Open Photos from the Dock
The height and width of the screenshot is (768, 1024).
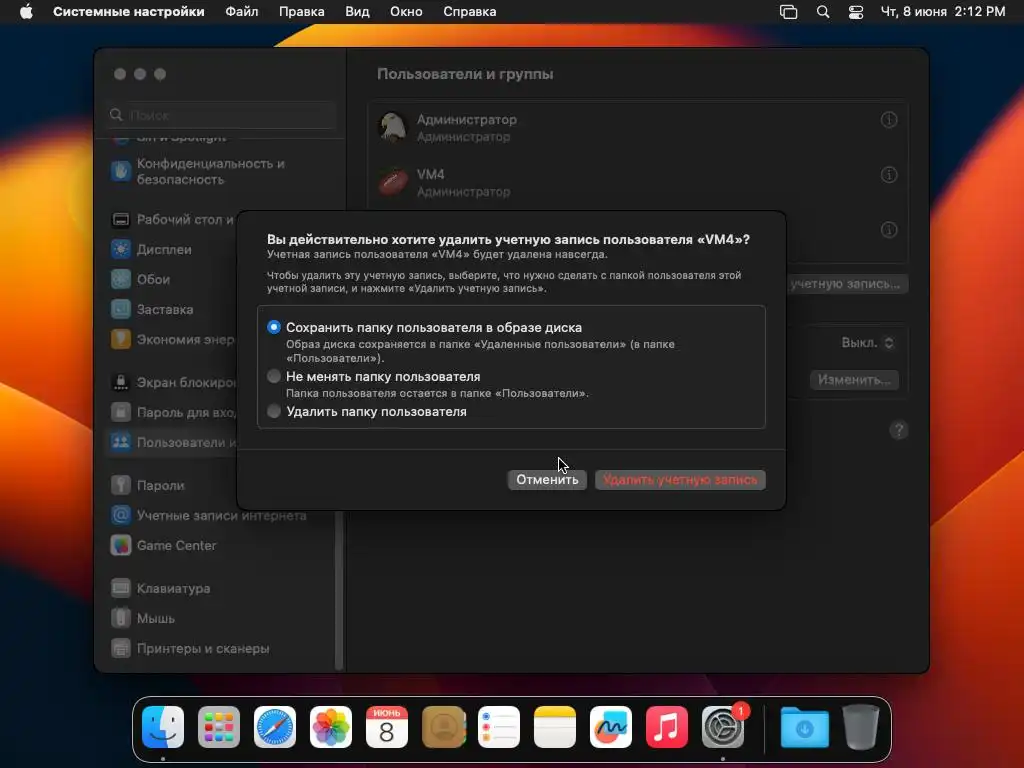pyautogui.click(x=330, y=727)
